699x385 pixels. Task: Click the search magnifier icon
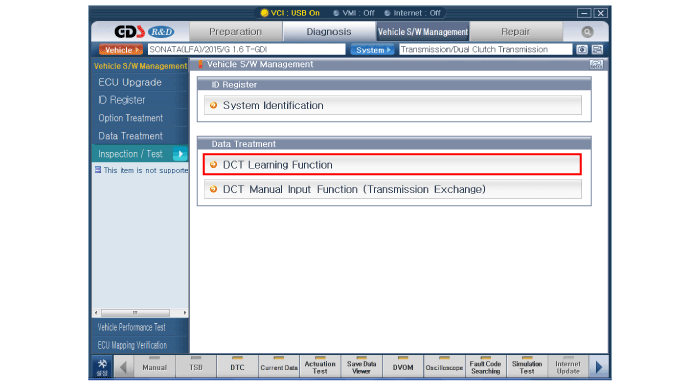click(x=587, y=32)
